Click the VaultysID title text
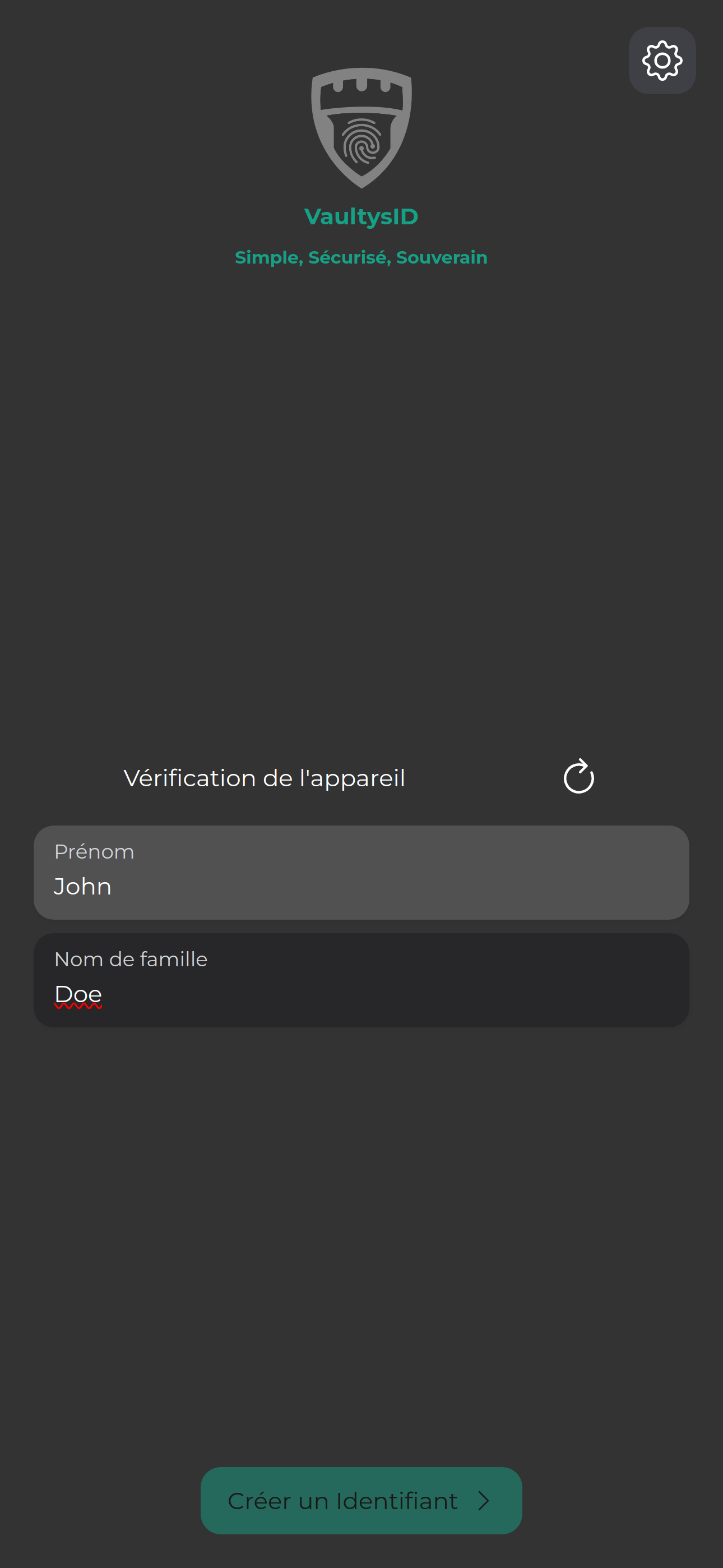 point(361,216)
